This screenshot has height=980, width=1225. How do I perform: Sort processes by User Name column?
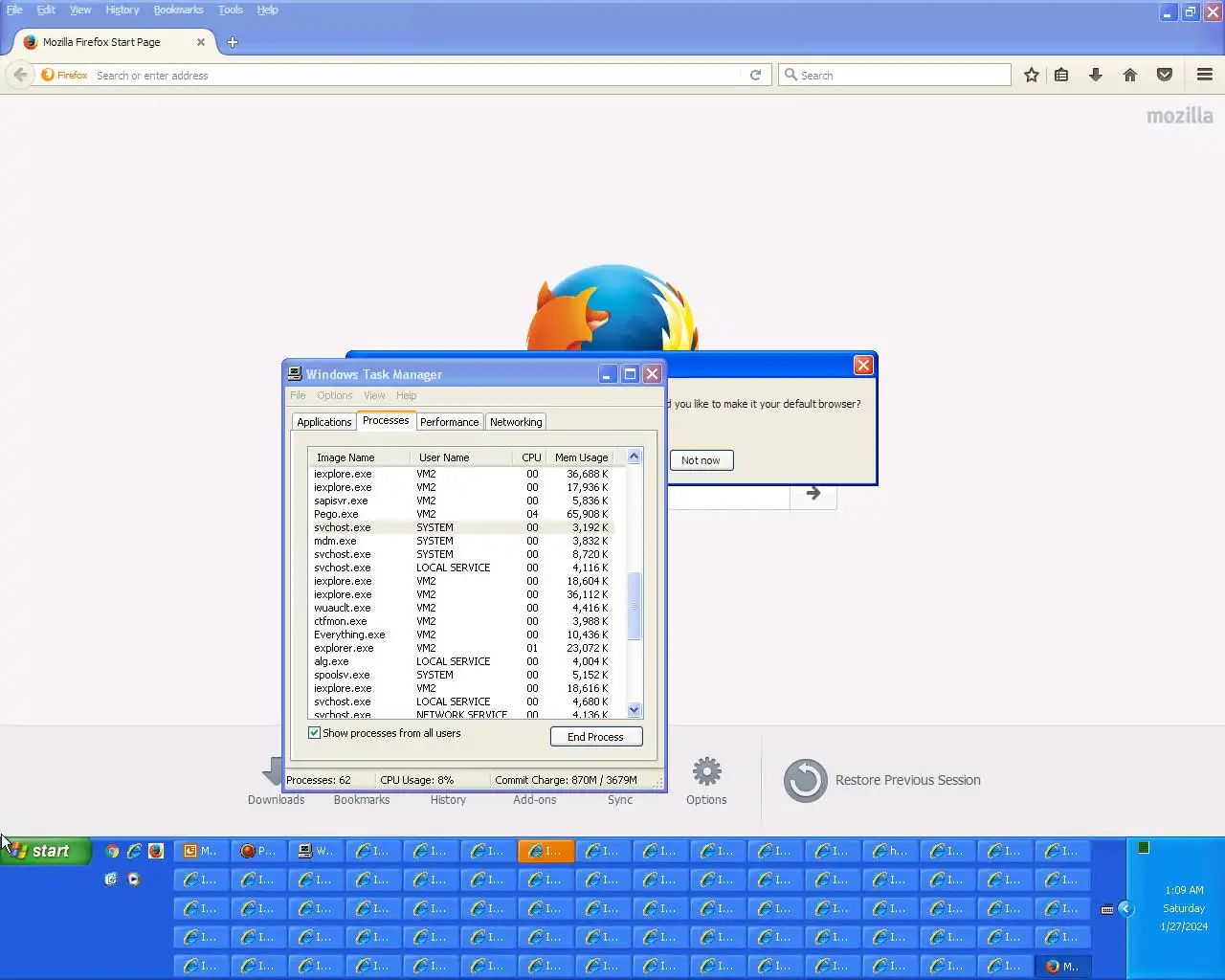tap(461, 457)
